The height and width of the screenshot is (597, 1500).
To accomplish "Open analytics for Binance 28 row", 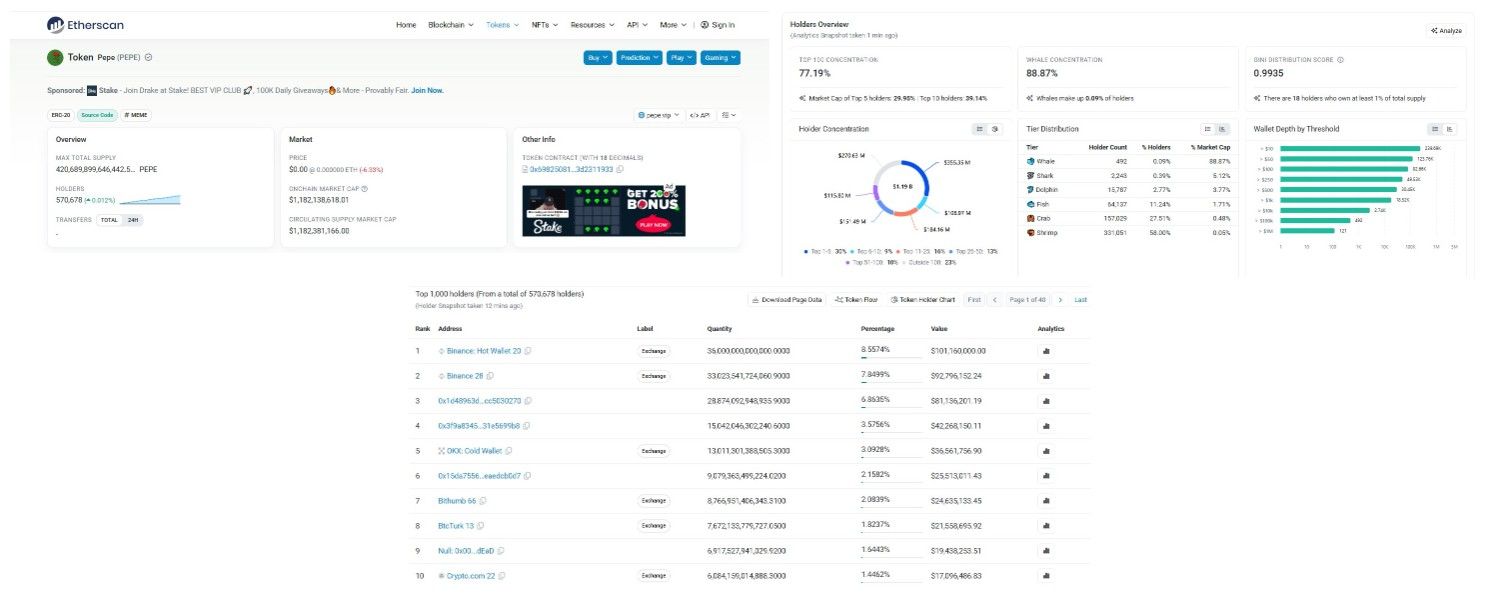I will point(1046,376).
